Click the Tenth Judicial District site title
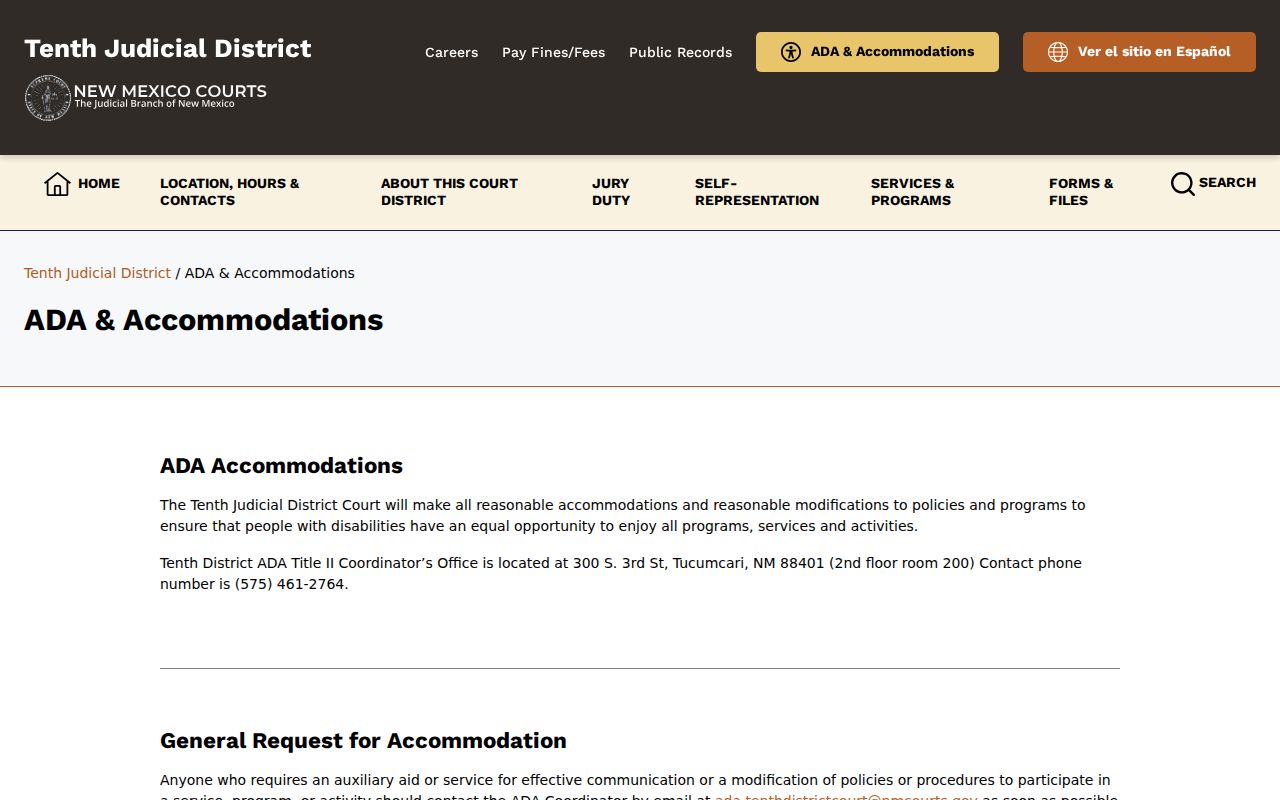The height and width of the screenshot is (800, 1280). tap(168, 49)
